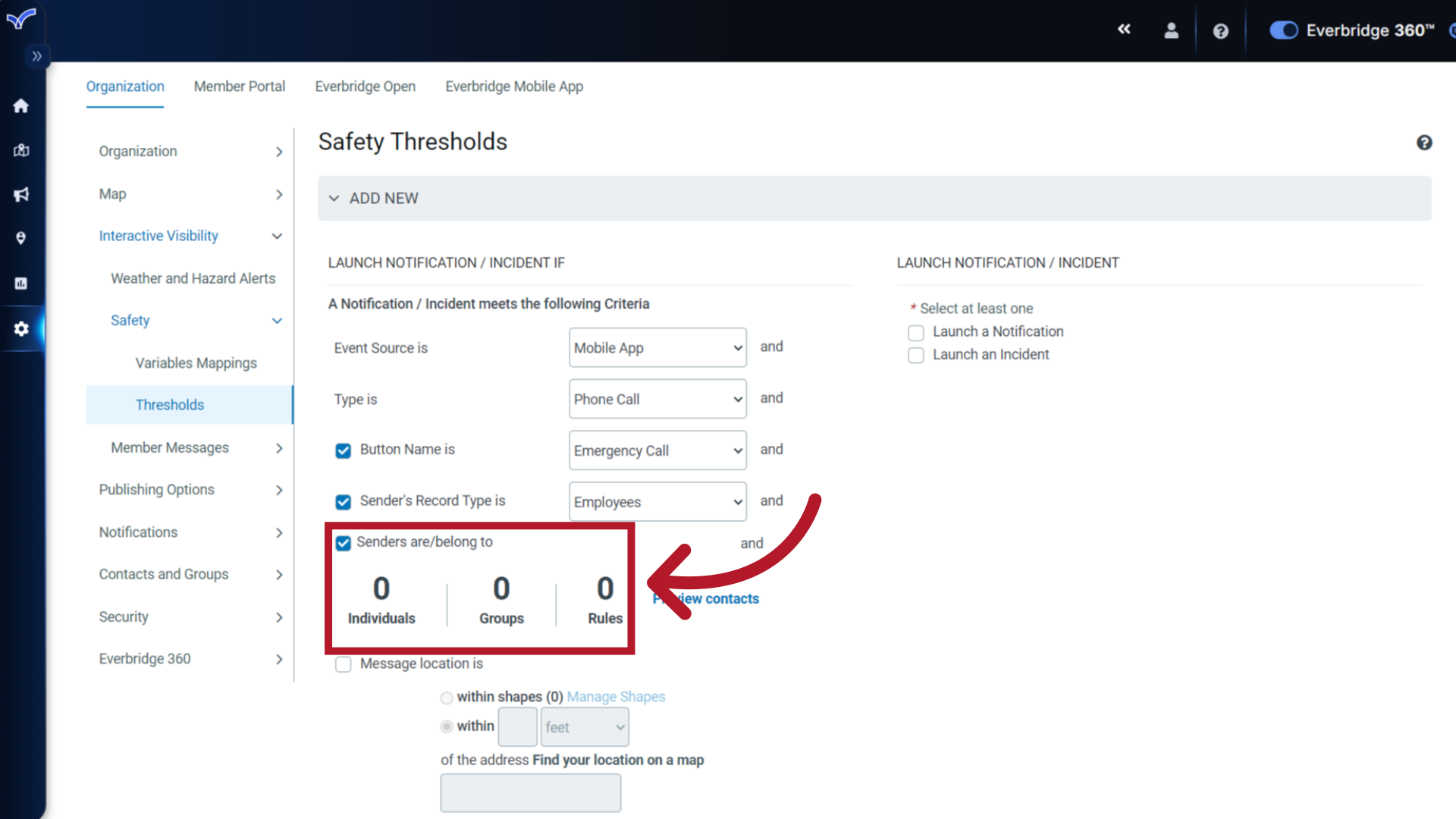1456x819 pixels.
Task: Uncheck Button Name is checkbox
Action: click(344, 450)
